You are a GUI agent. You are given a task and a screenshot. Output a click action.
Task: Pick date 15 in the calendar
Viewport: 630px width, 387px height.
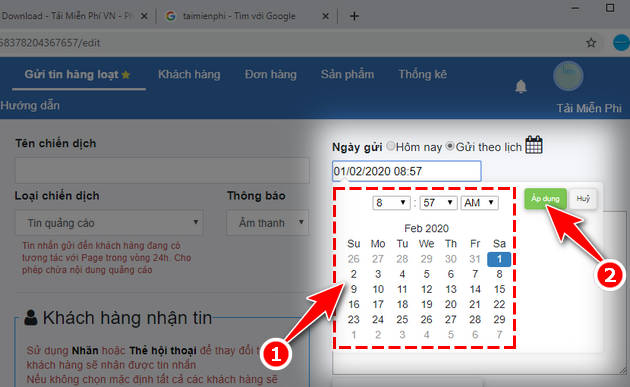499,289
